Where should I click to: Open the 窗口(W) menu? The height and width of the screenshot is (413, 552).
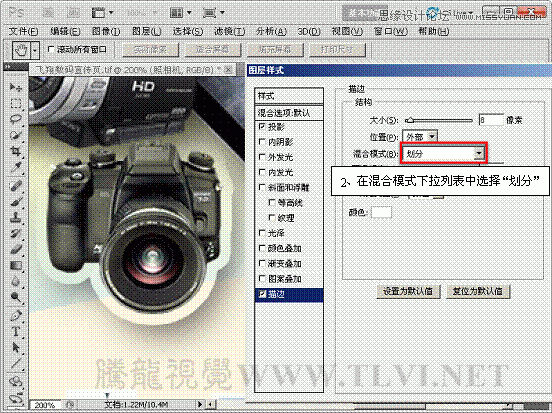[x=390, y=31]
